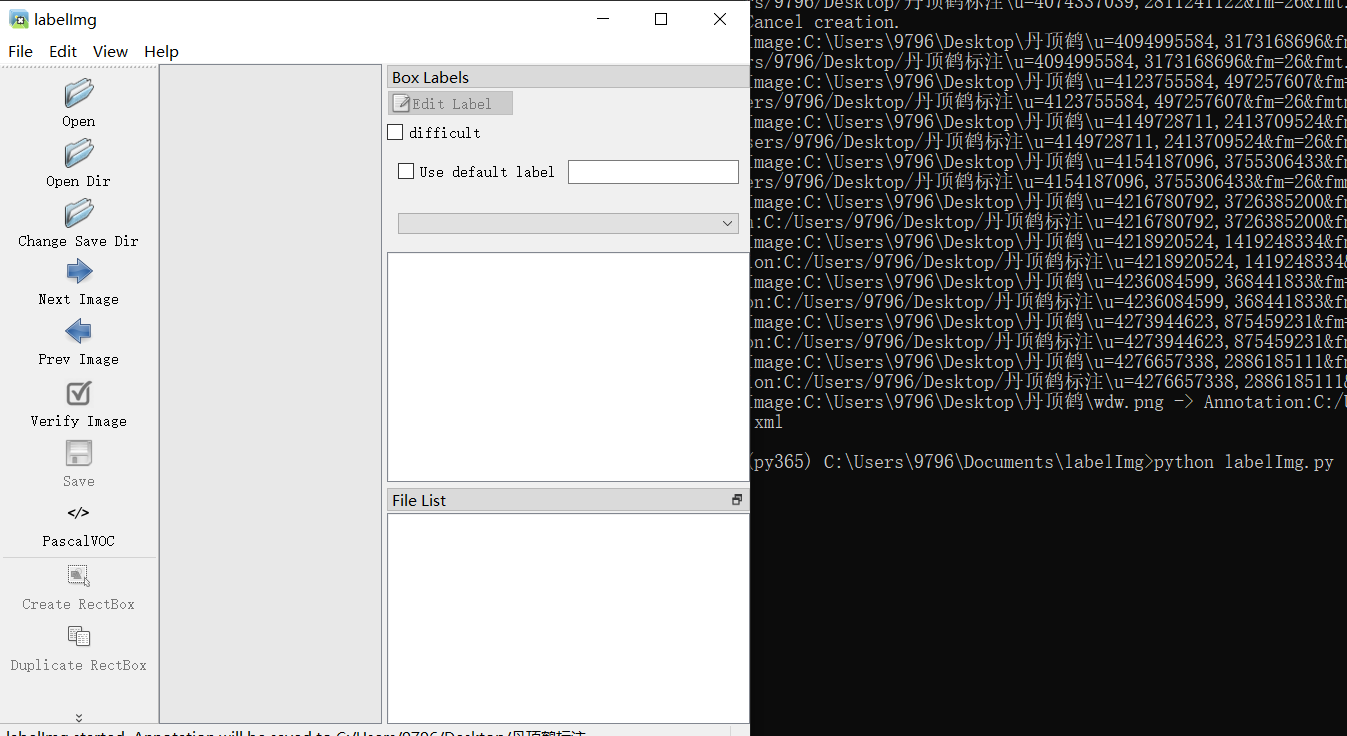Click the default label text field

click(x=653, y=172)
